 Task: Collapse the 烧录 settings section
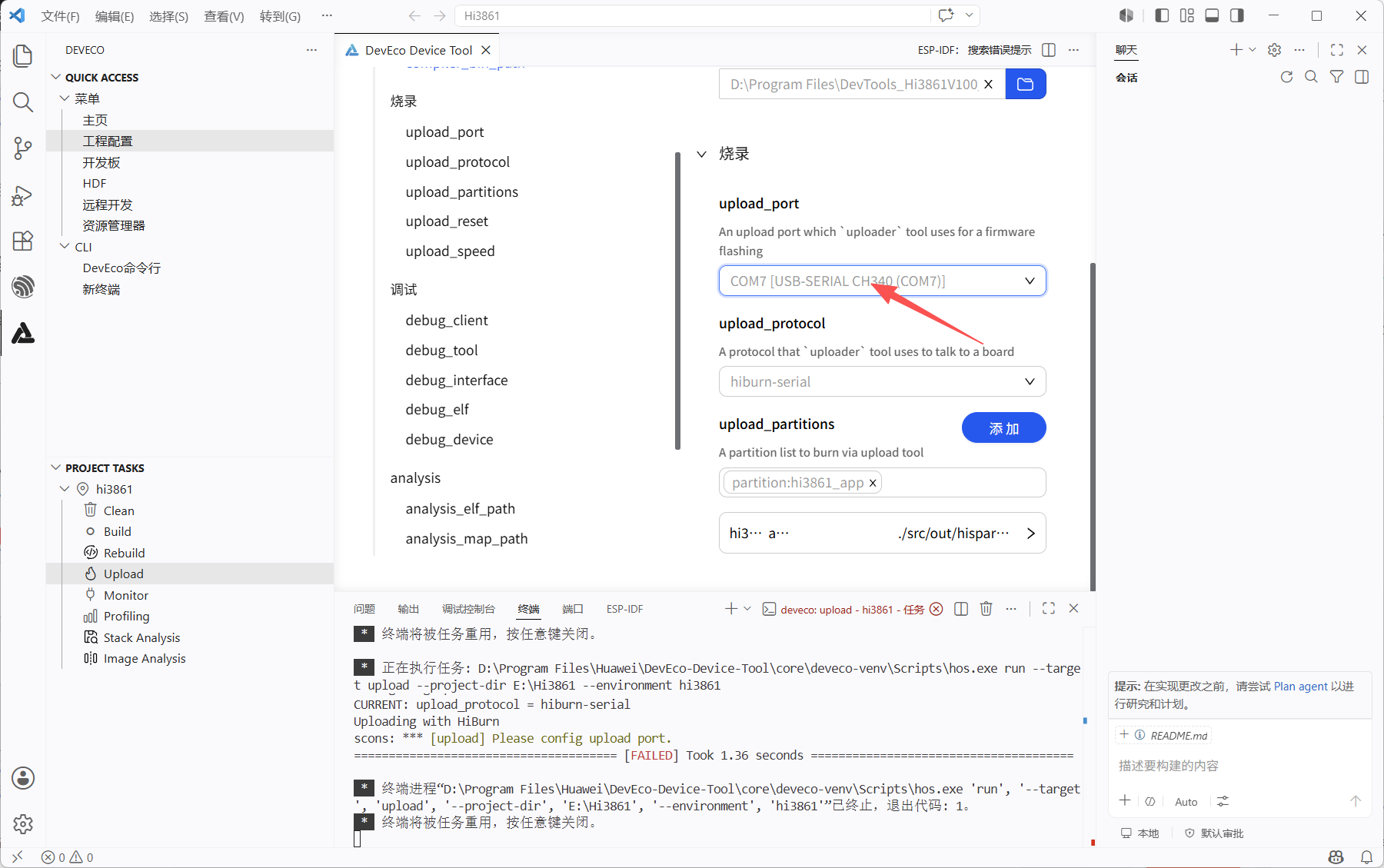(x=701, y=155)
